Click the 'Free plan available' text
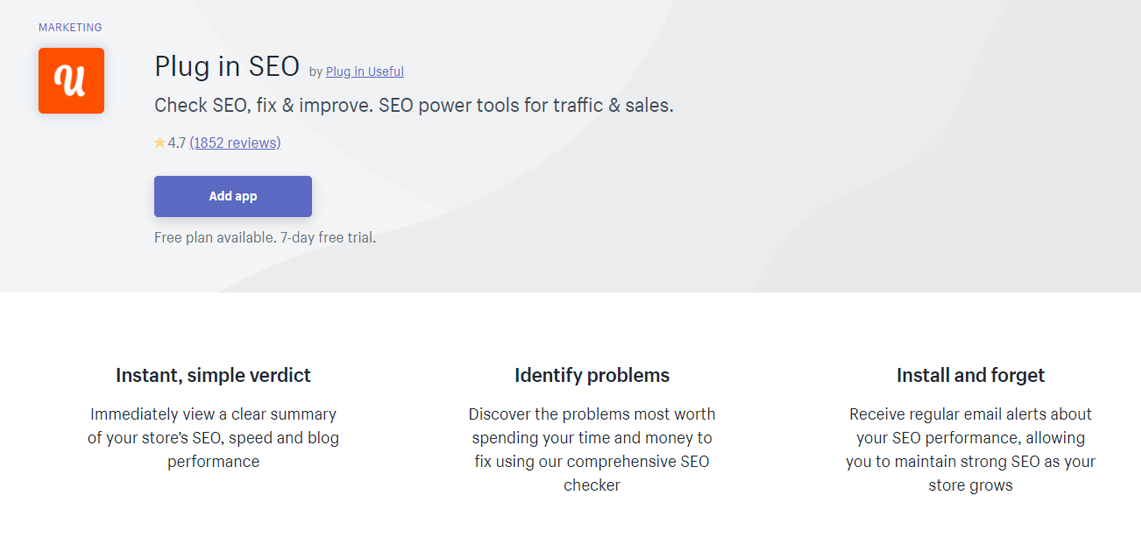 click(215, 238)
